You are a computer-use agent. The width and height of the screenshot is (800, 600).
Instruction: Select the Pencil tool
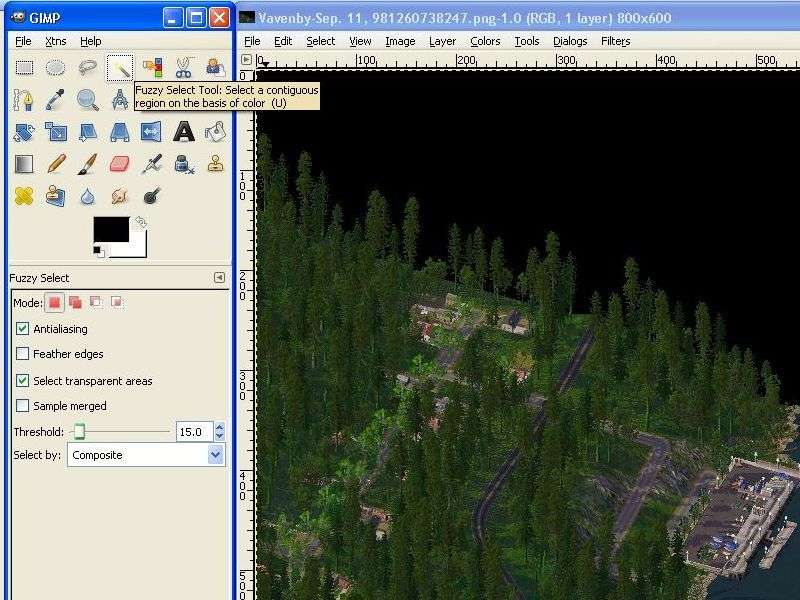coord(56,164)
